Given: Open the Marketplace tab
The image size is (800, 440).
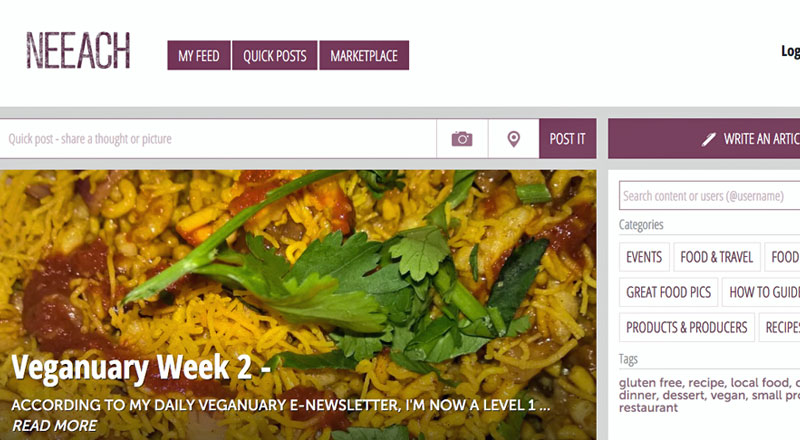Looking at the screenshot, I should click(x=364, y=55).
